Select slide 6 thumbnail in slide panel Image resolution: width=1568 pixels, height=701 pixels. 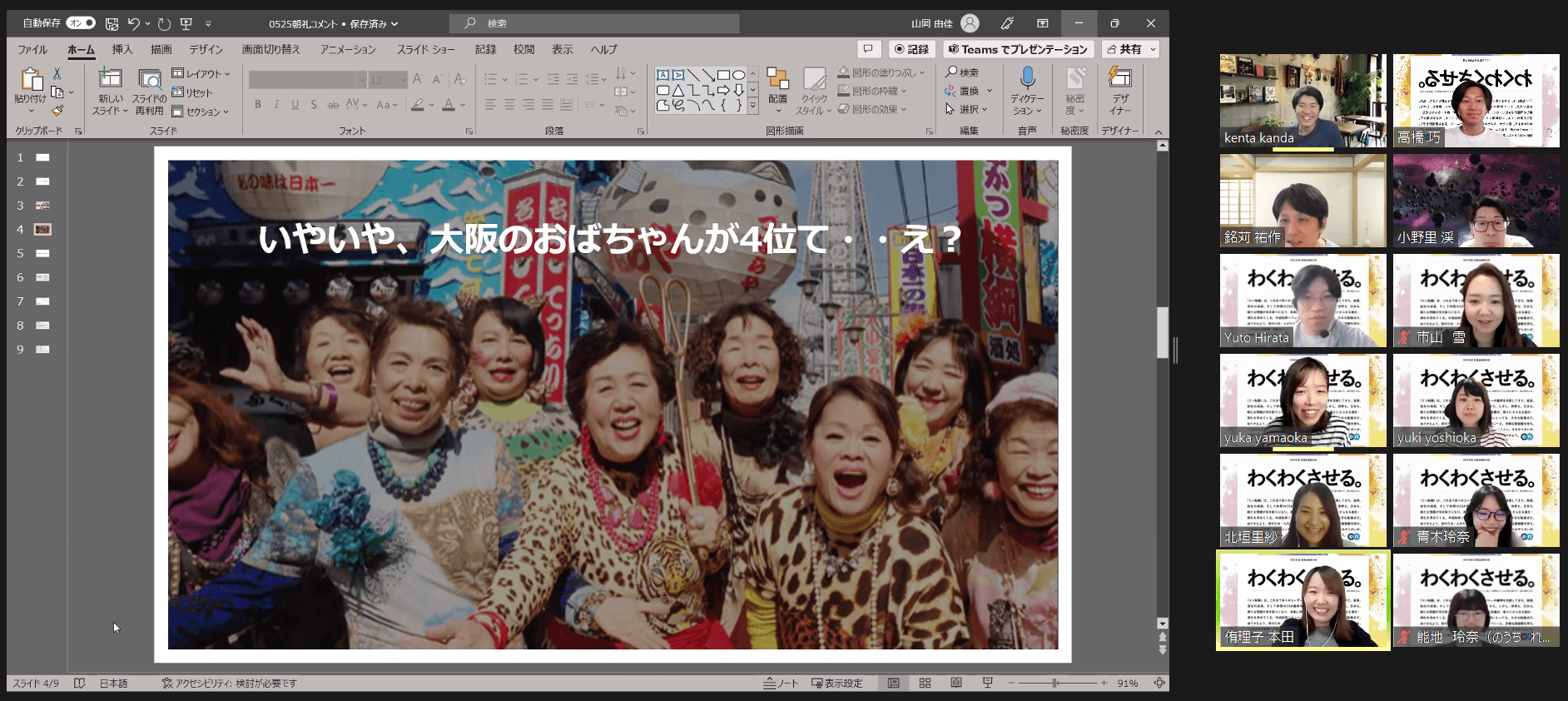point(42,277)
